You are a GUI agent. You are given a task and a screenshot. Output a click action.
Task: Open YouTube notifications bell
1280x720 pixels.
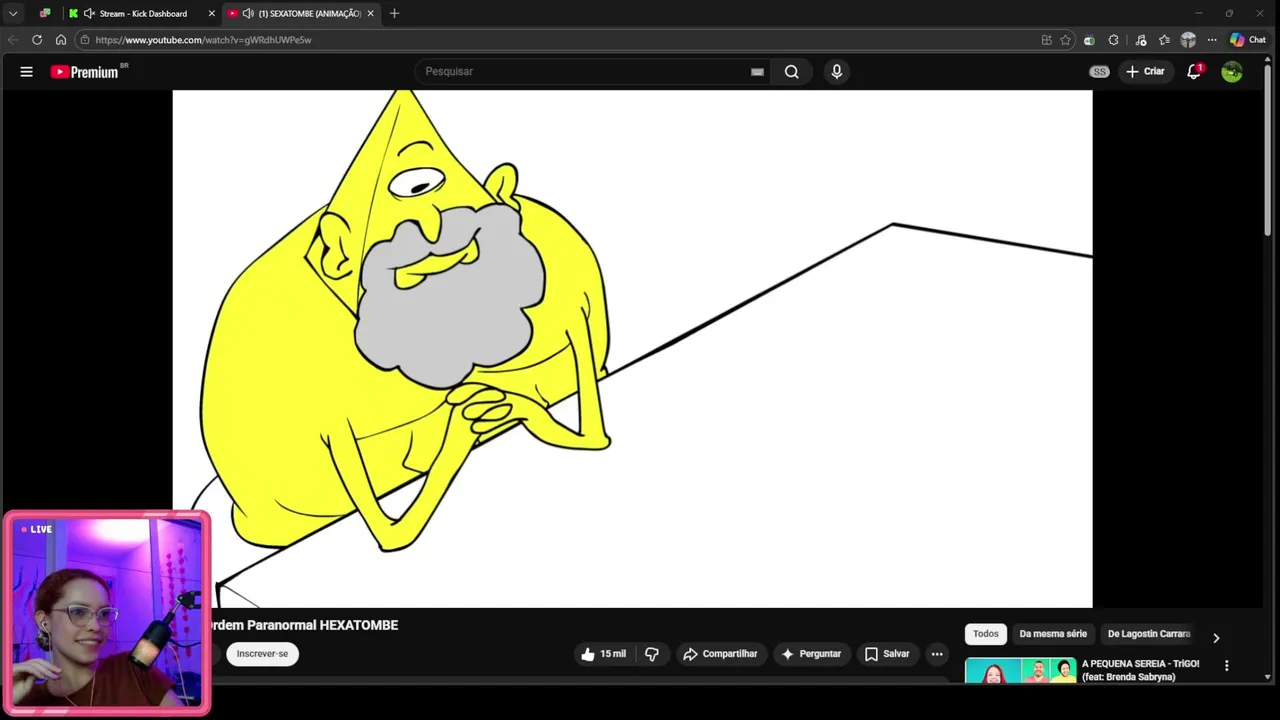1194,72
